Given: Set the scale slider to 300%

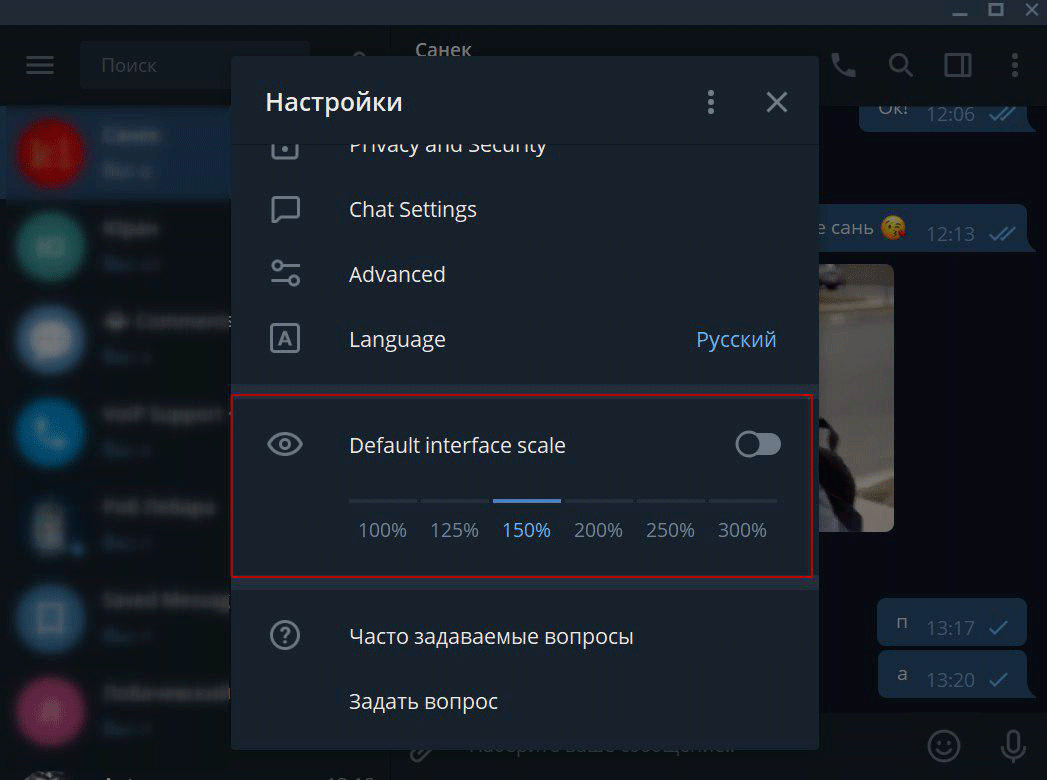Looking at the screenshot, I should pos(742,530).
